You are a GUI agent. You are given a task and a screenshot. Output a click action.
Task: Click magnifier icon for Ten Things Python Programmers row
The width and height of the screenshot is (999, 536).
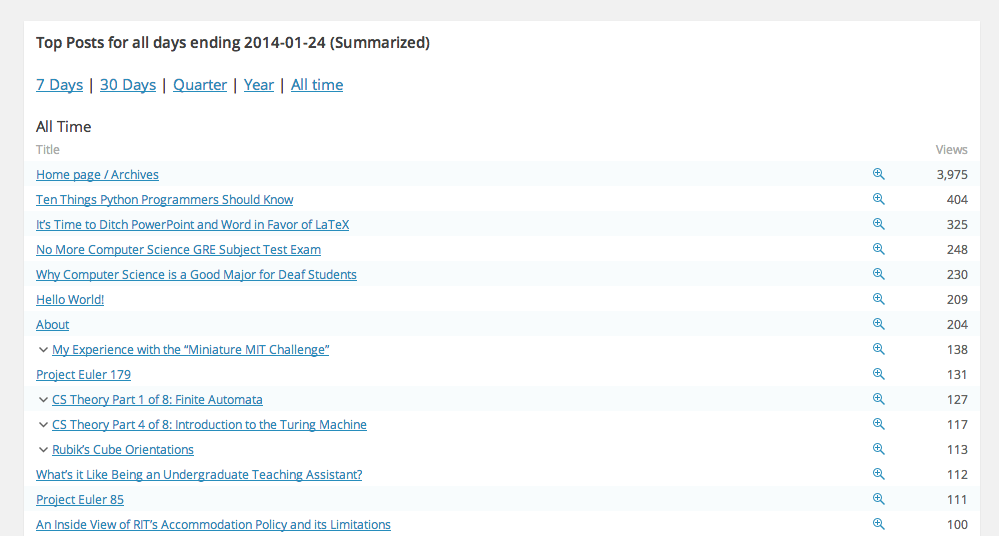879,199
